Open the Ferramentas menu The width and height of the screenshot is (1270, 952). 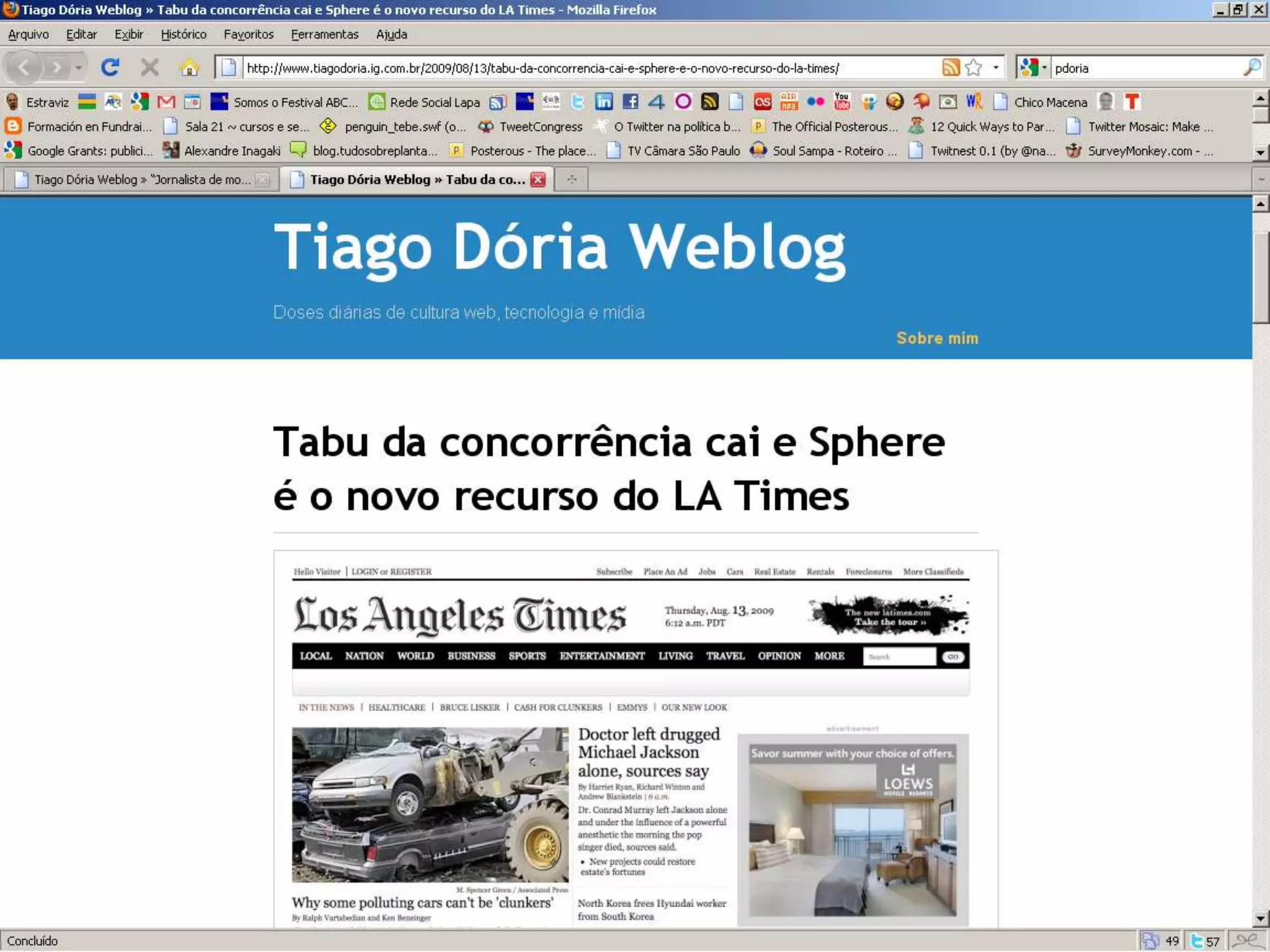(324, 34)
